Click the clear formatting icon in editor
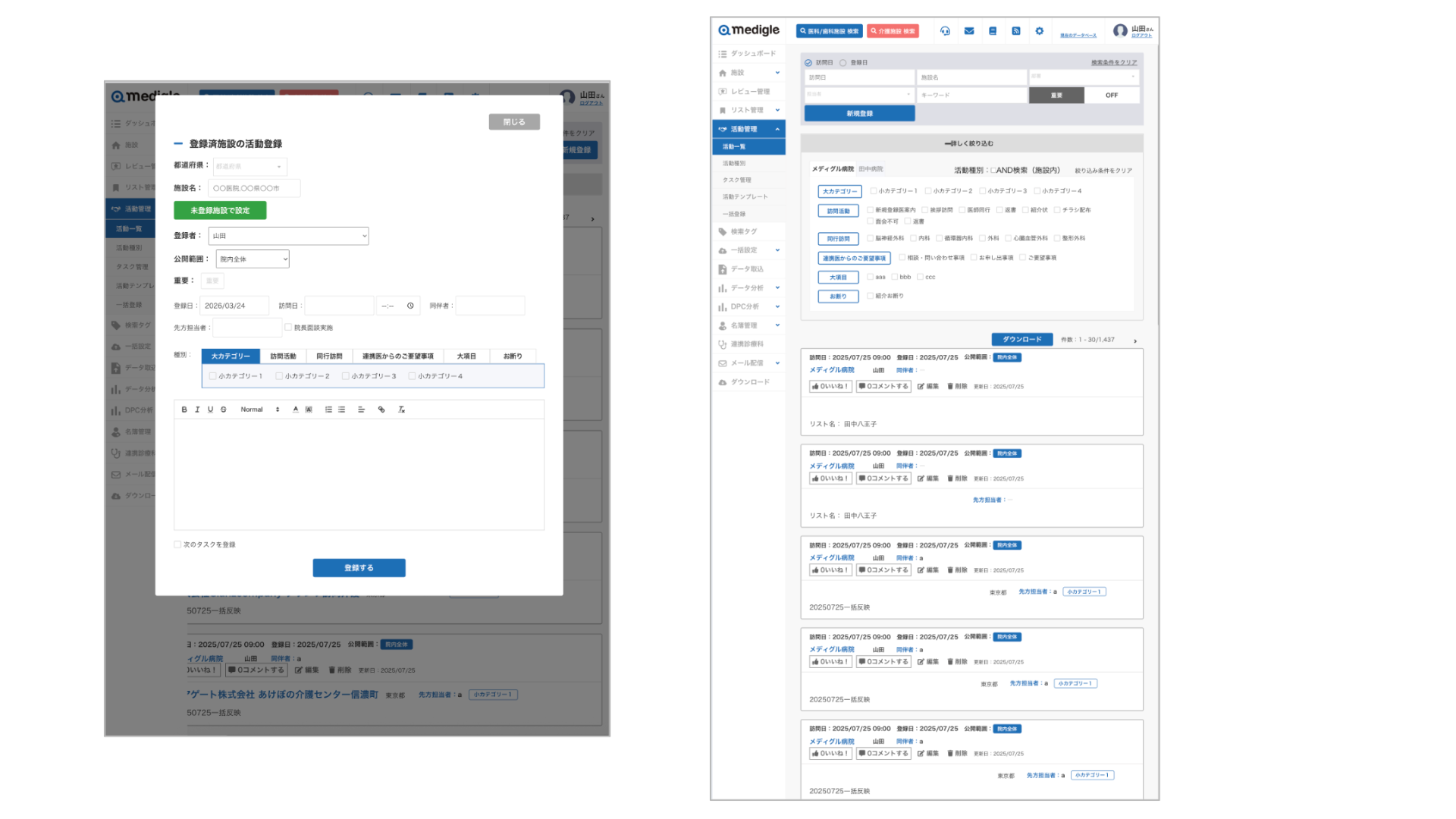The image size is (1456, 819). [402, 409]
